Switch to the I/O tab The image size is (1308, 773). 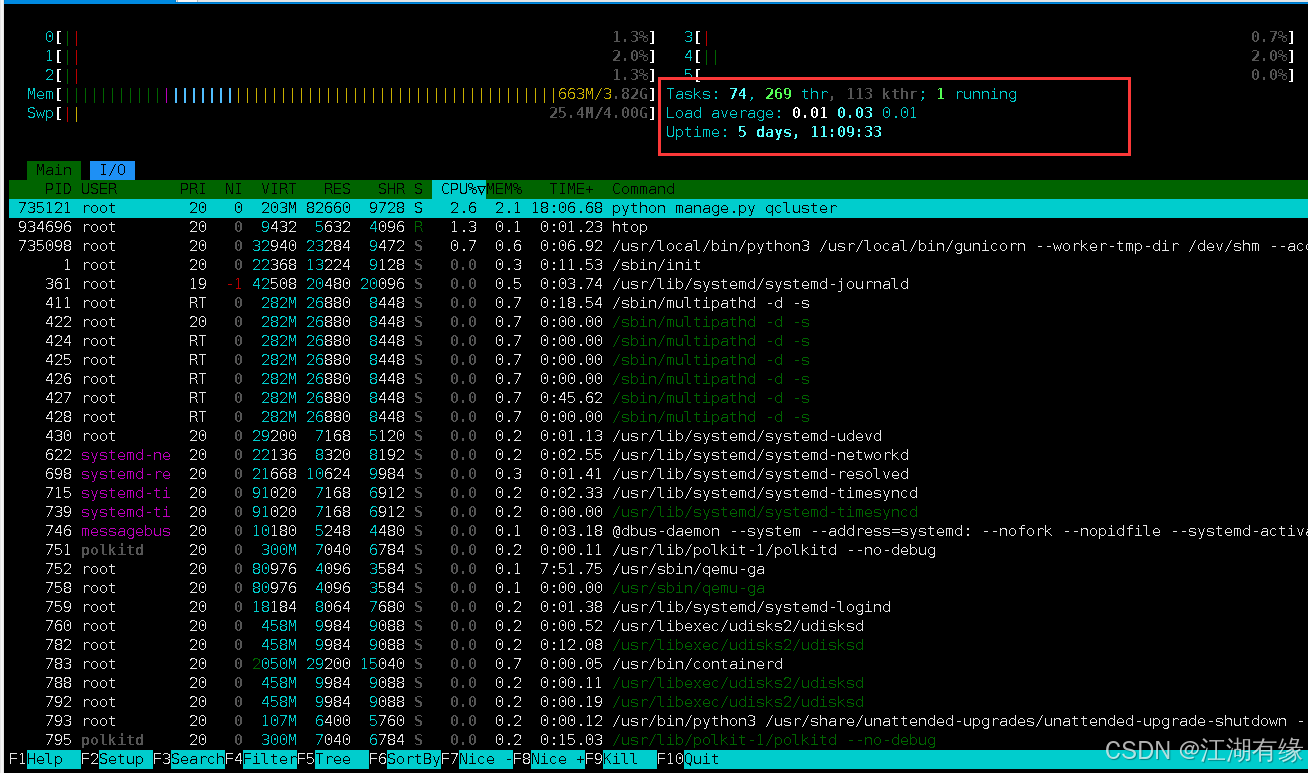(x=112, y=170)
